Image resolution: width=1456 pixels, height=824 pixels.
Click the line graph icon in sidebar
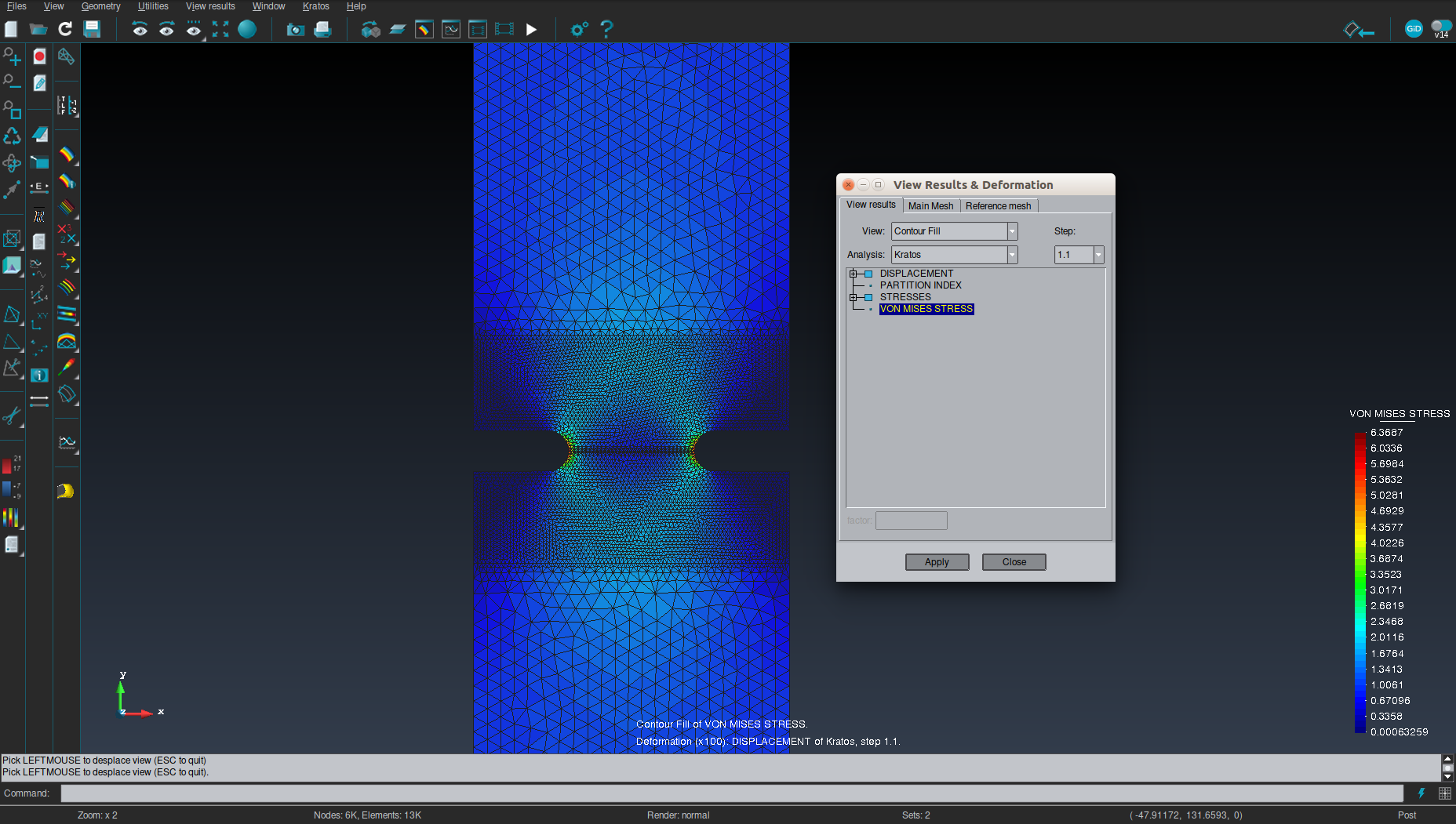coord(67,443)
